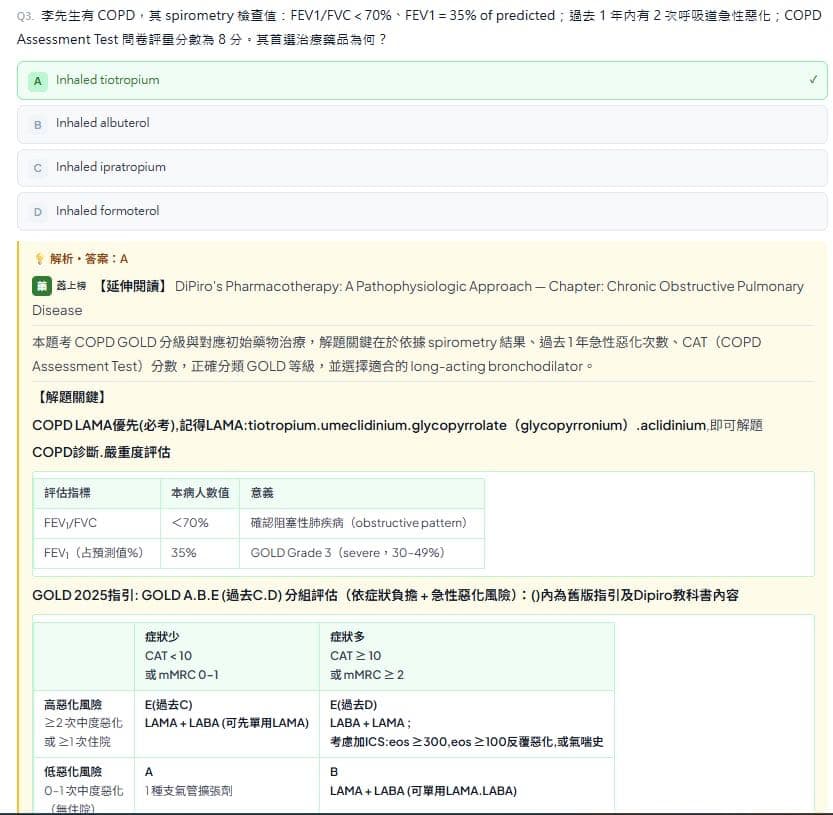Screen dimensions: 833x815
Task: Select answer option A Inhaled tiotropium
Action: [x=422, y=80]
